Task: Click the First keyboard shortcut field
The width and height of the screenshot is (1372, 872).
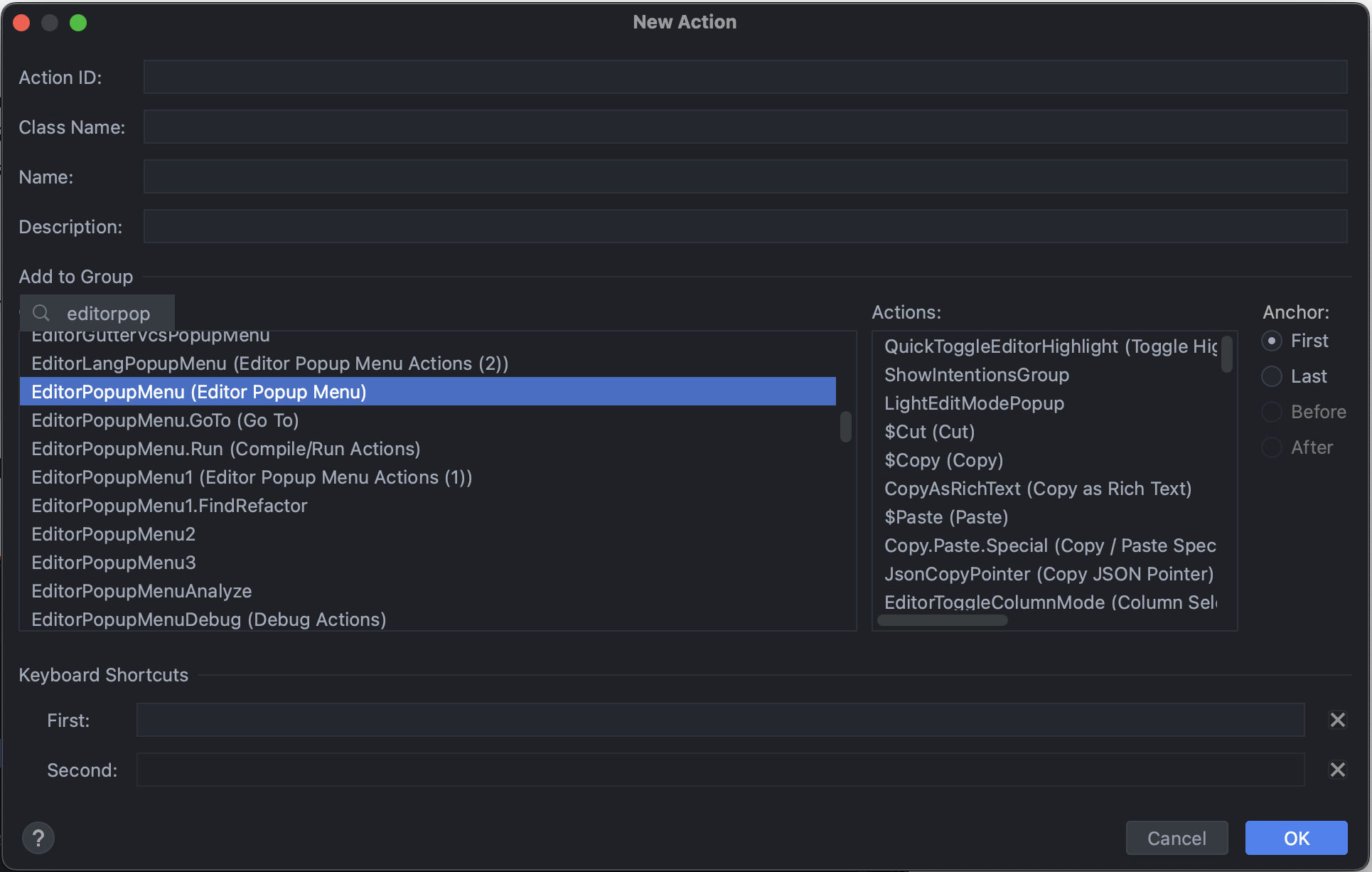Action: point(720,720)
